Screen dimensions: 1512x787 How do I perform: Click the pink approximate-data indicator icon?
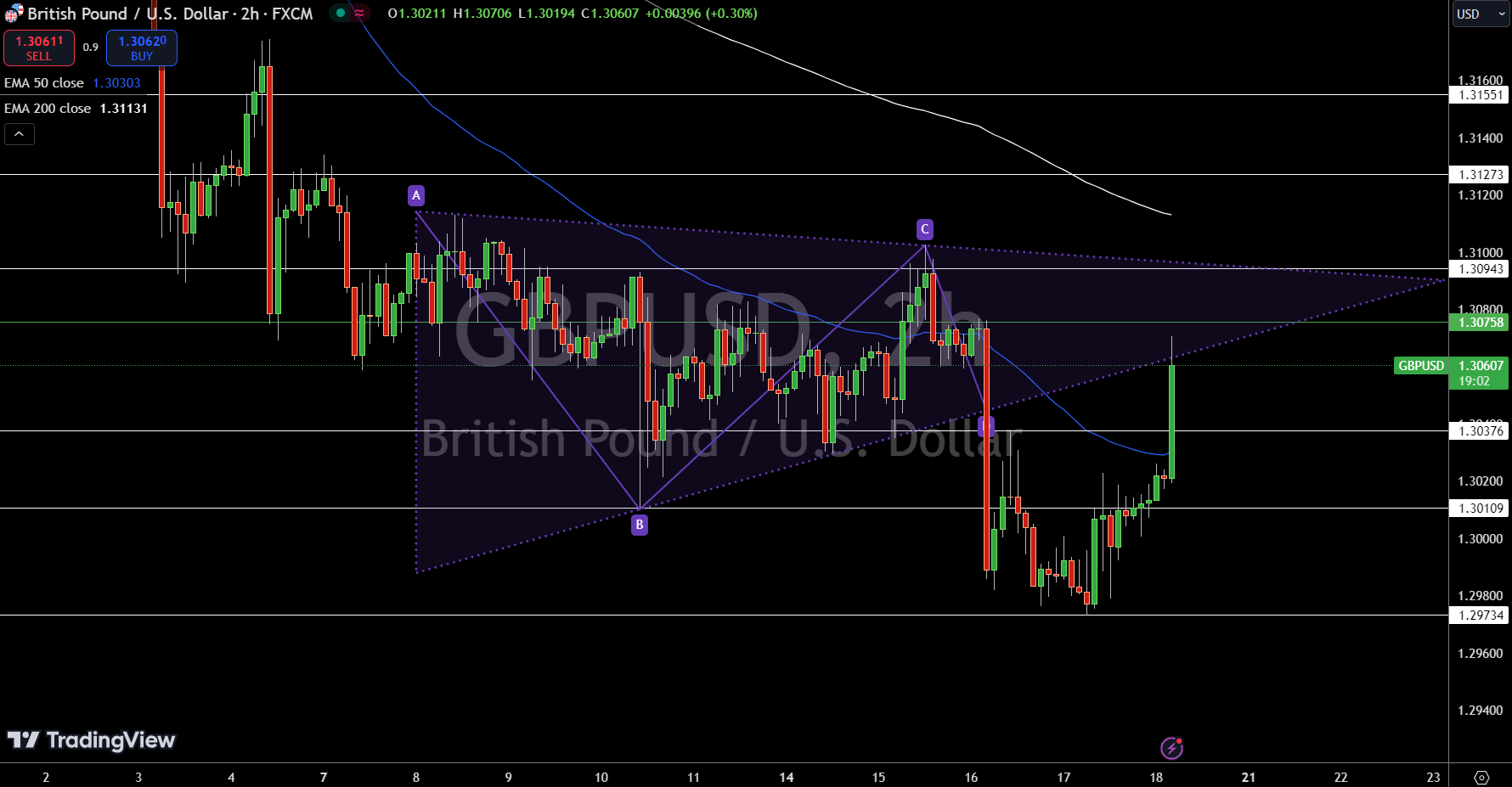pyautogui.click(x=360, y=13)
